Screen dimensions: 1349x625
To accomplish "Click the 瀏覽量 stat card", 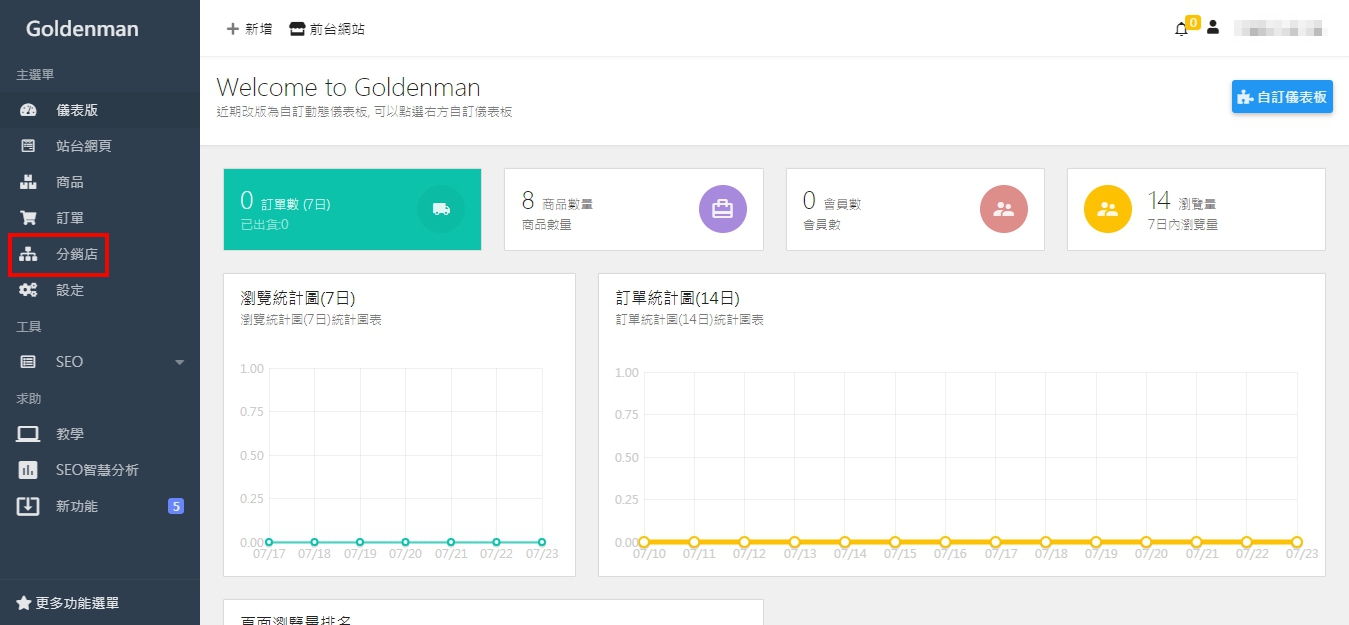I will click(1196, 209).
